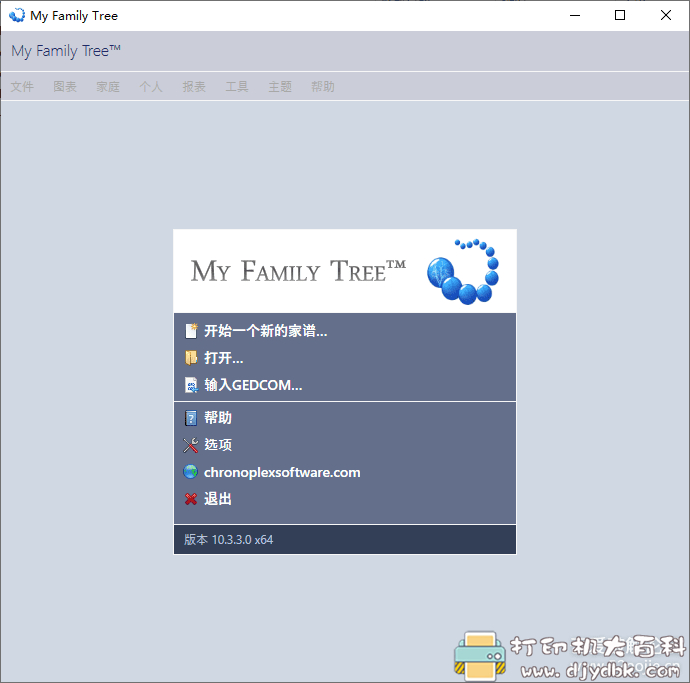Click the red X exit icon
This screenshot has height=683, width=690.
pos(191,499)
